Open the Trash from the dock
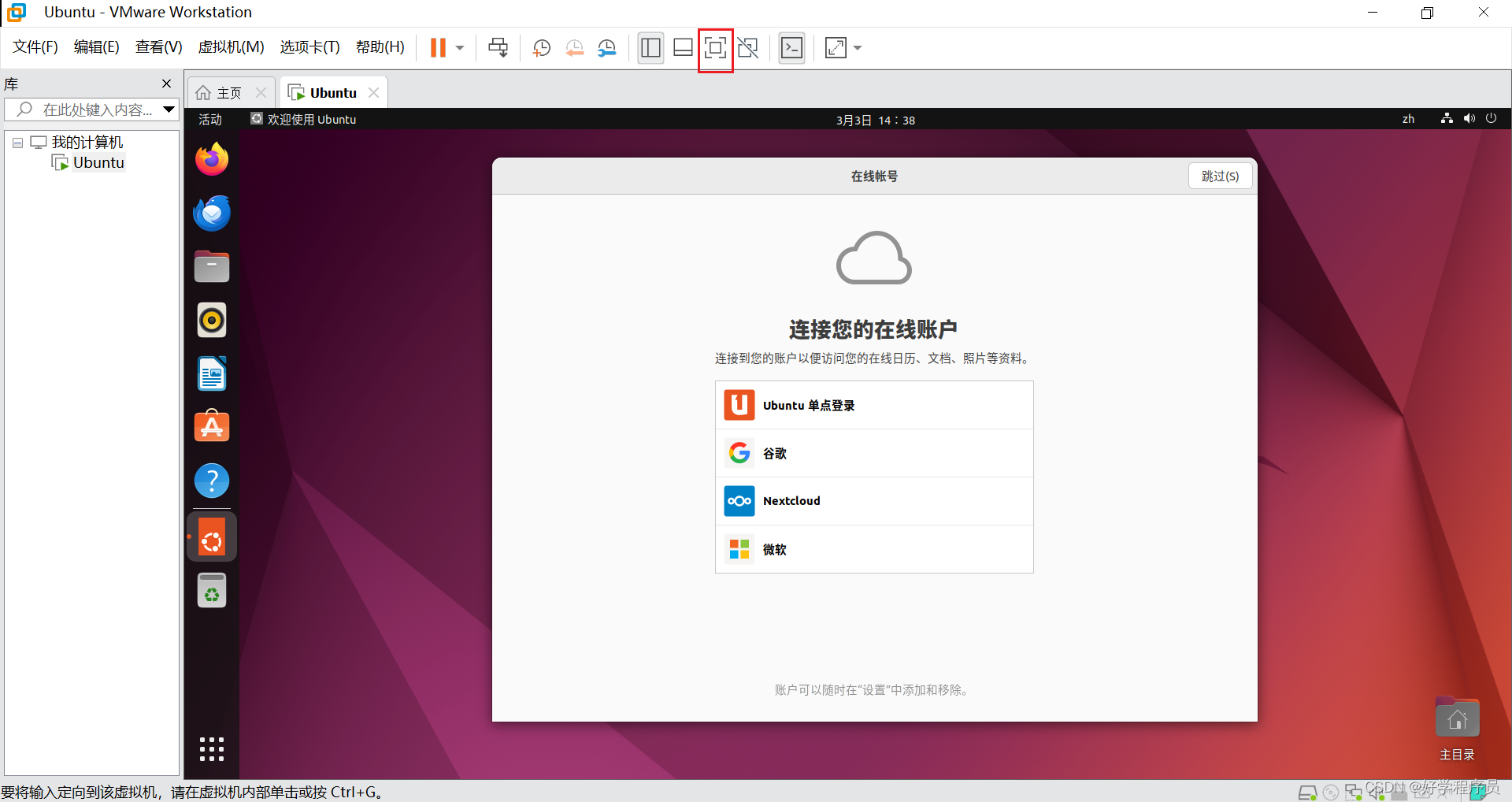The width and height of the screenshot is (1512, 802). [x=212, y=590]
